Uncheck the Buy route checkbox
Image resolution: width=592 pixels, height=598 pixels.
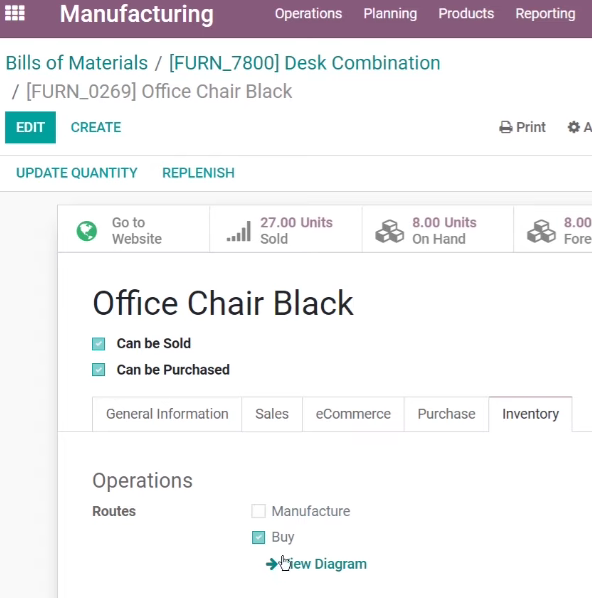258,537
